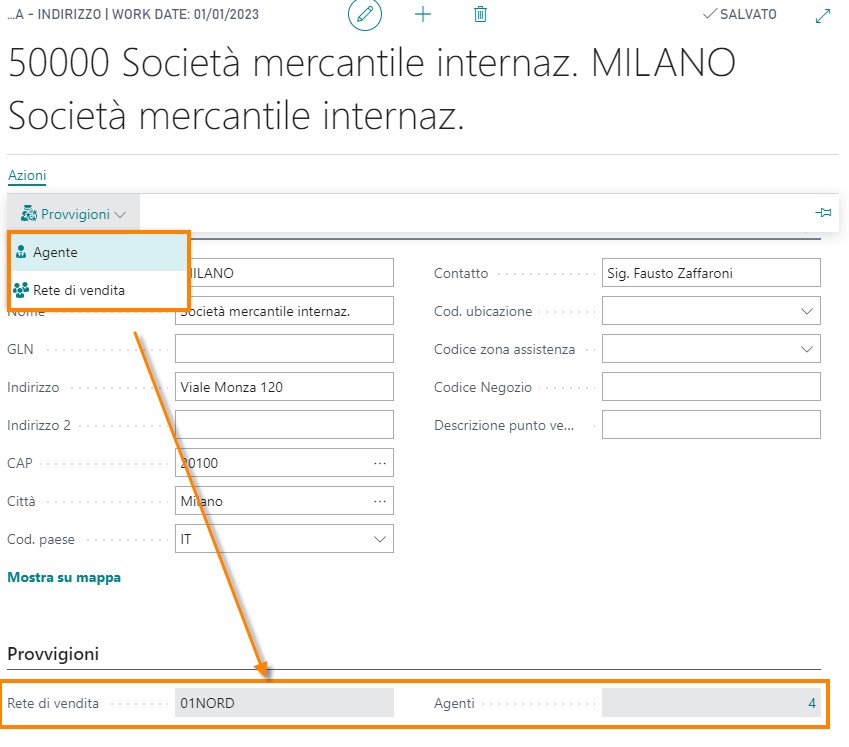Screen dimensions: 849x747
Task: Open the Cod. paese dropdown
Action: (x=380, y=539)
